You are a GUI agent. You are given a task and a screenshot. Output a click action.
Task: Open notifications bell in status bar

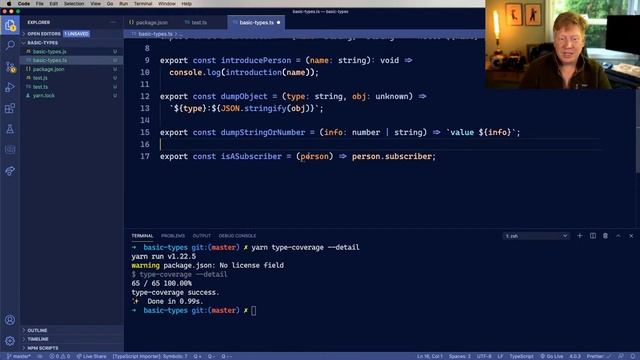coord(633,356)
